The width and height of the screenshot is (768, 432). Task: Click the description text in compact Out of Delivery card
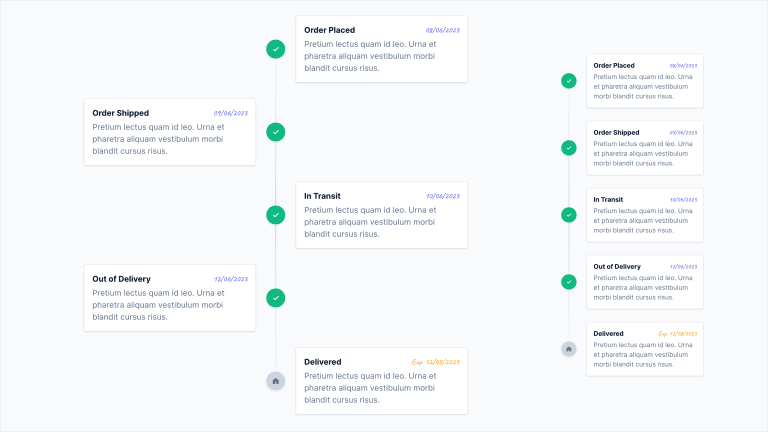click(643, 288)
